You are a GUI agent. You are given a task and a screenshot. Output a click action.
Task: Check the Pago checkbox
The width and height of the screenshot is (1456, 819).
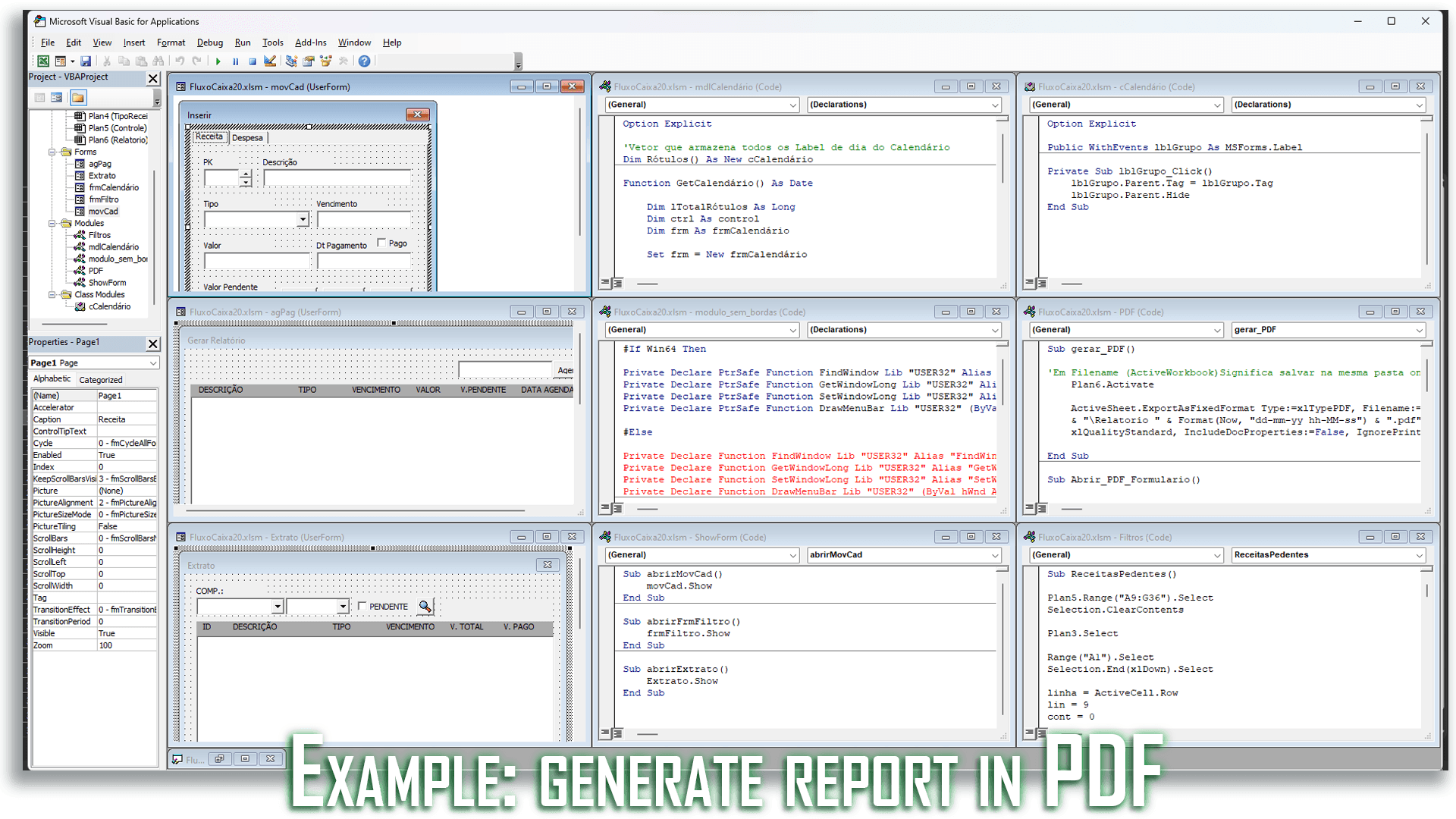(382, 243)
